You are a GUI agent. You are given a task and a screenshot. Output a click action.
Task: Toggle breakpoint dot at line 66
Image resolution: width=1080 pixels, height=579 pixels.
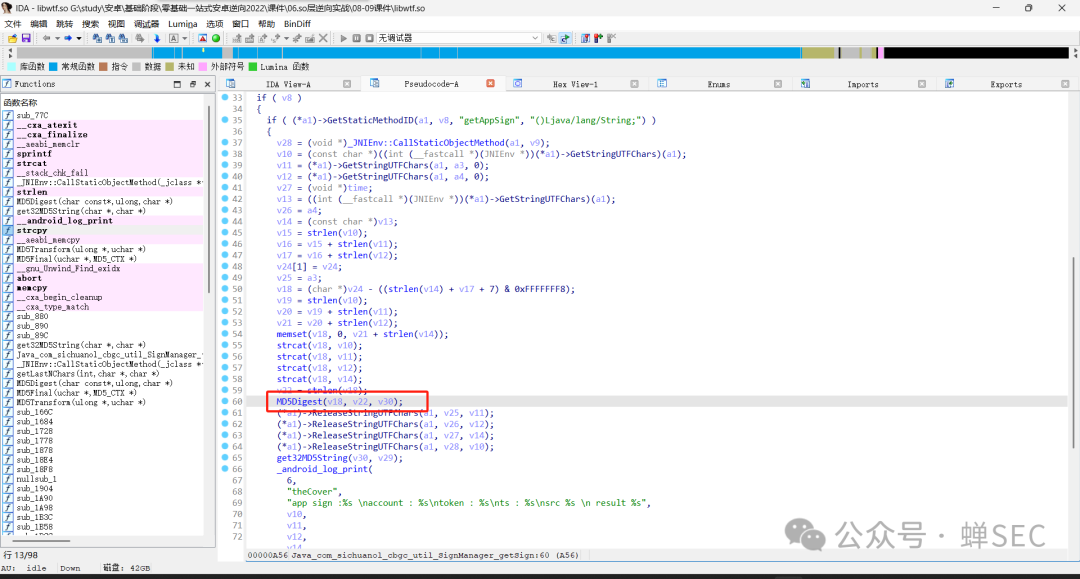(225, 469)
